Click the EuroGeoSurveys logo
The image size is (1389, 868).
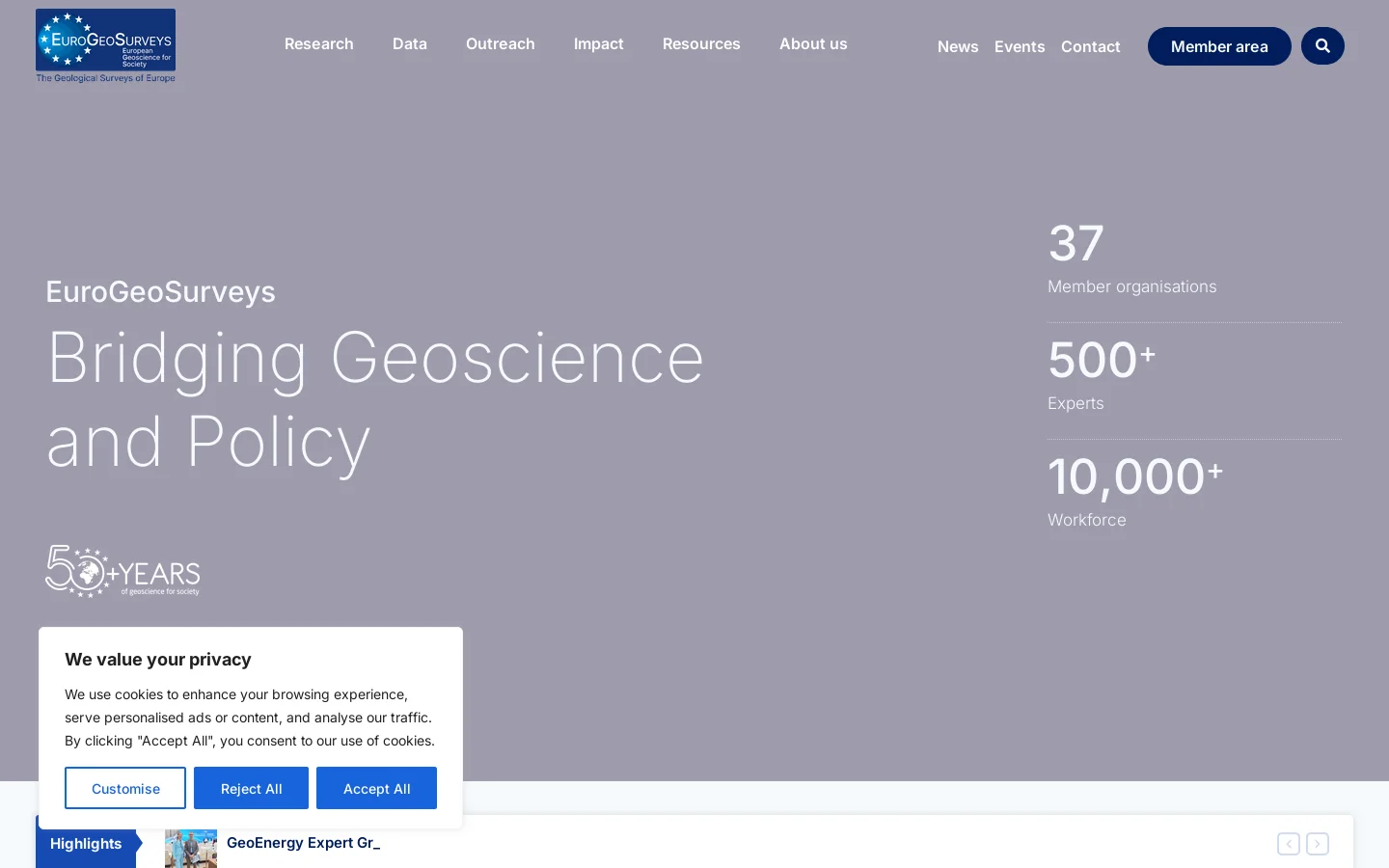[x=106, y=46]
